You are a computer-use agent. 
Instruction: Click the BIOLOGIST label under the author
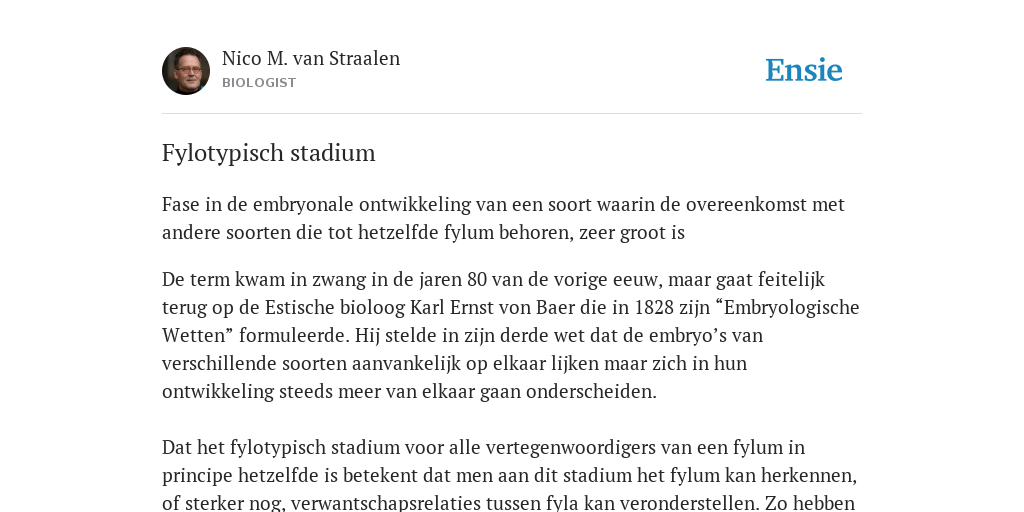click(x=259, y=83)
